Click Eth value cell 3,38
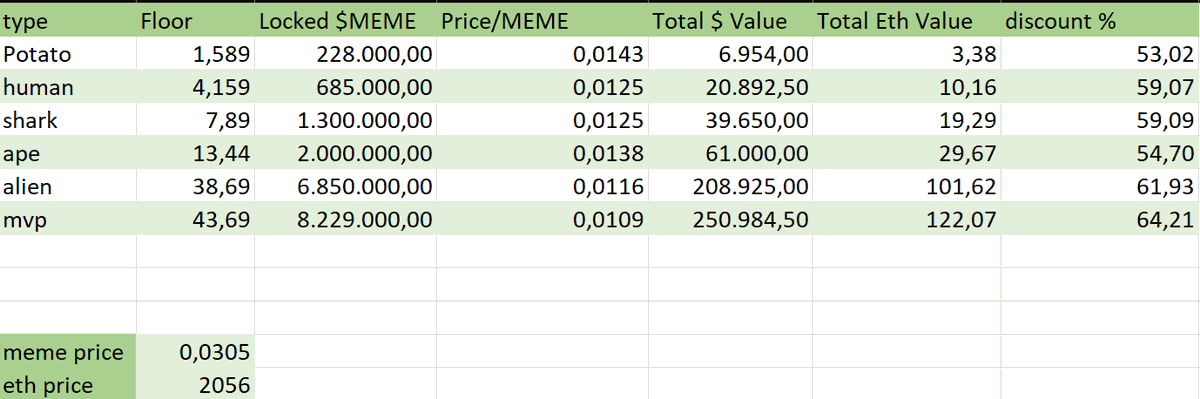The image size is (1200, 399). (906, 54)
